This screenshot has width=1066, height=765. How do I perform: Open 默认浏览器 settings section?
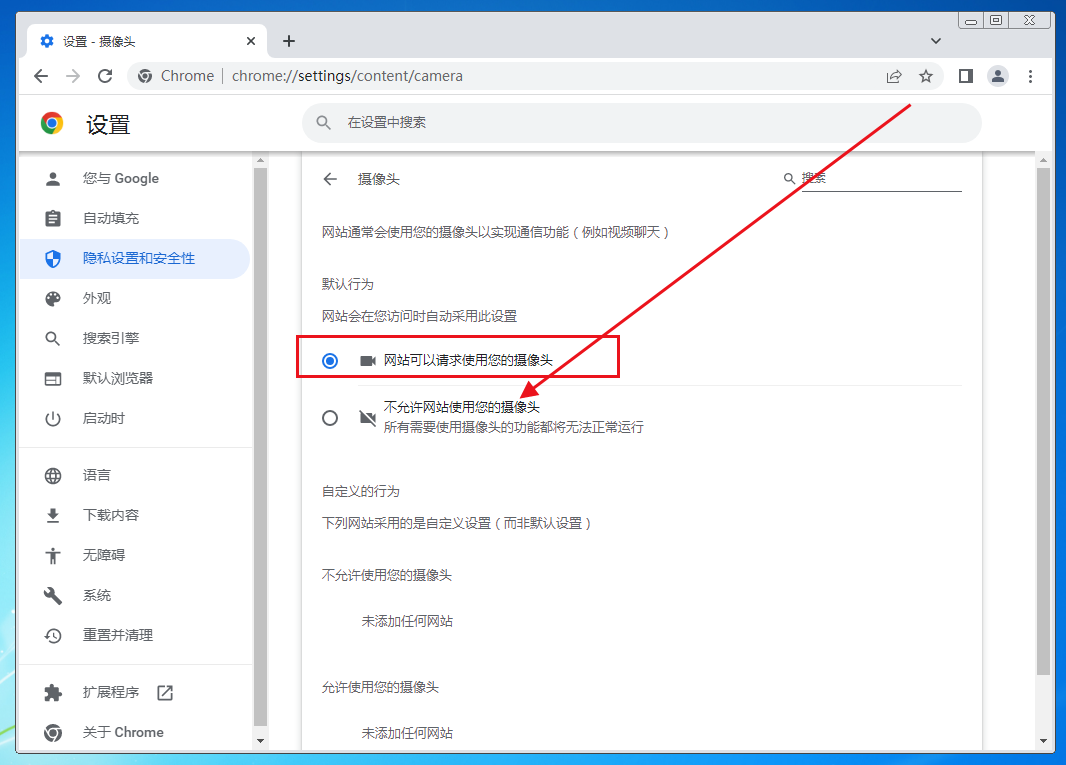tap(135, 379)
